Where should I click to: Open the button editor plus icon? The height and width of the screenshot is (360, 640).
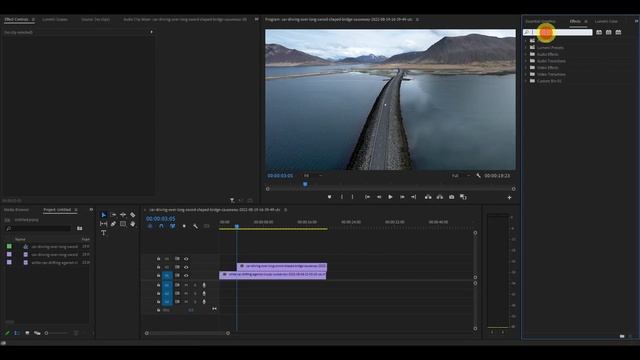[509, 198]
